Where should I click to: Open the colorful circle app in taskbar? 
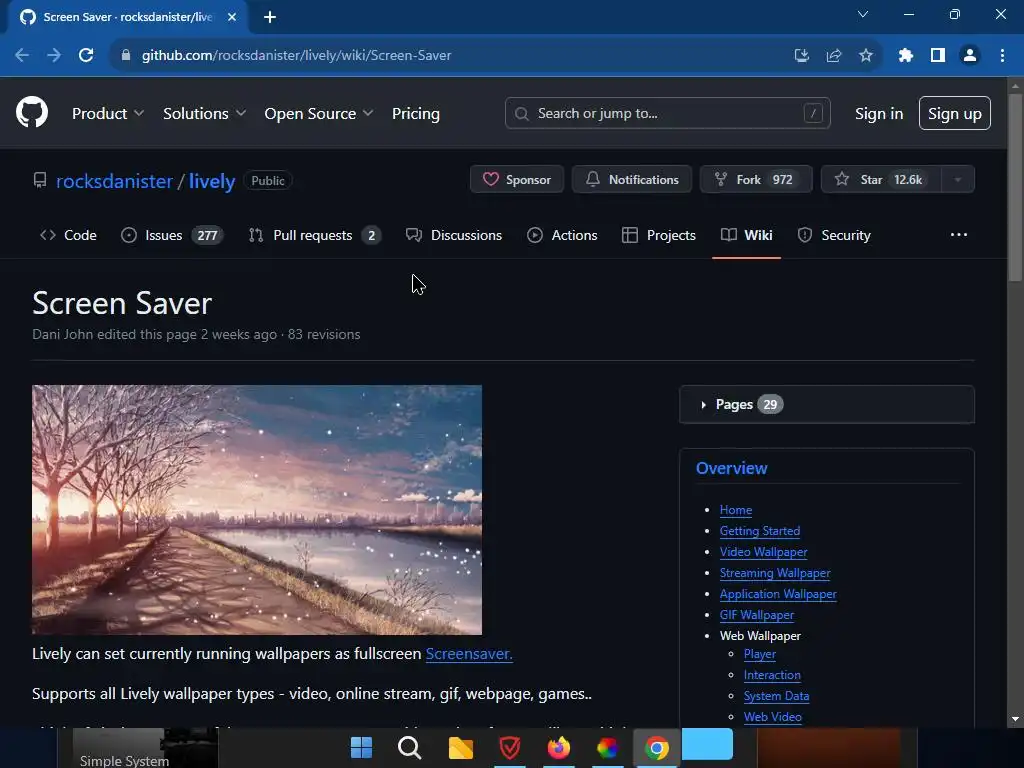click(607, 748)
